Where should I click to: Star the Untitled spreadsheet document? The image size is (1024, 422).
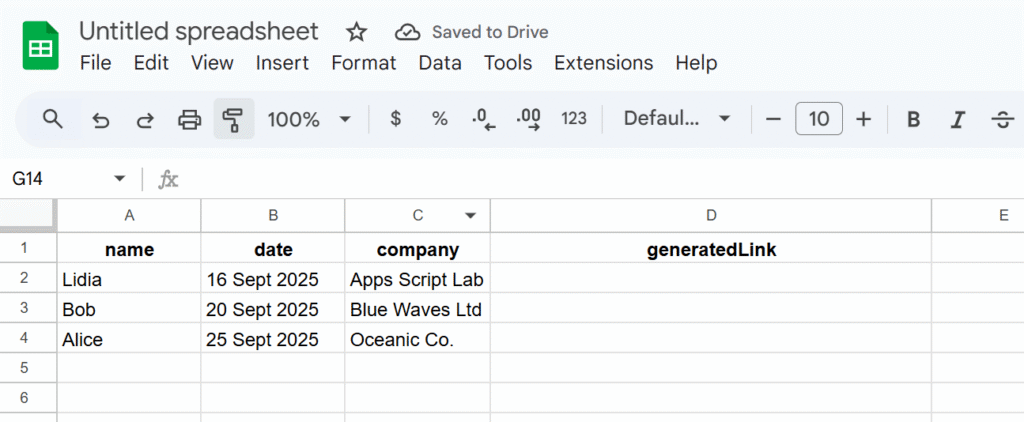point(357,32)
